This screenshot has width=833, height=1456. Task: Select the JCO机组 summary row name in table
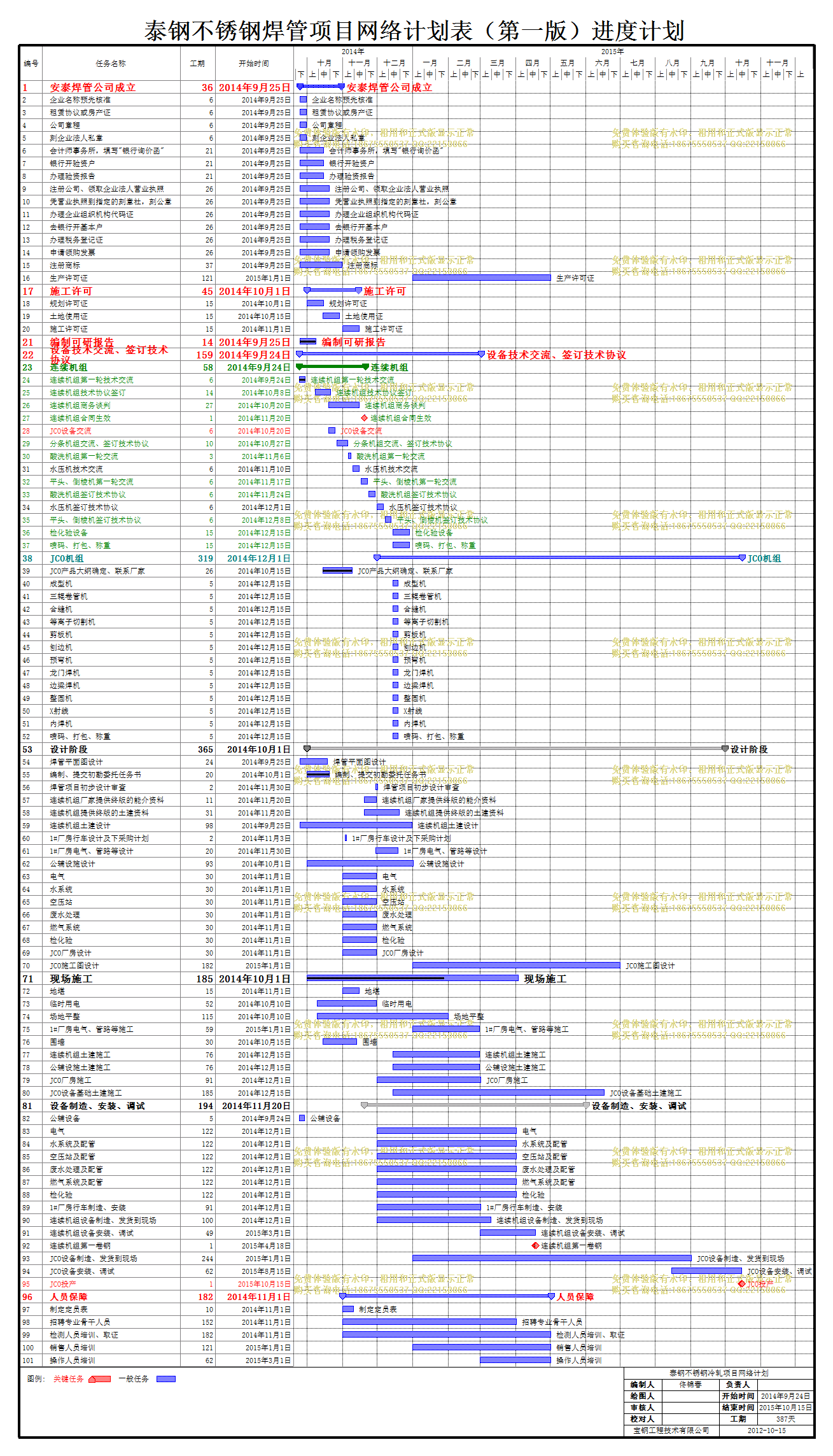point(67,558)
